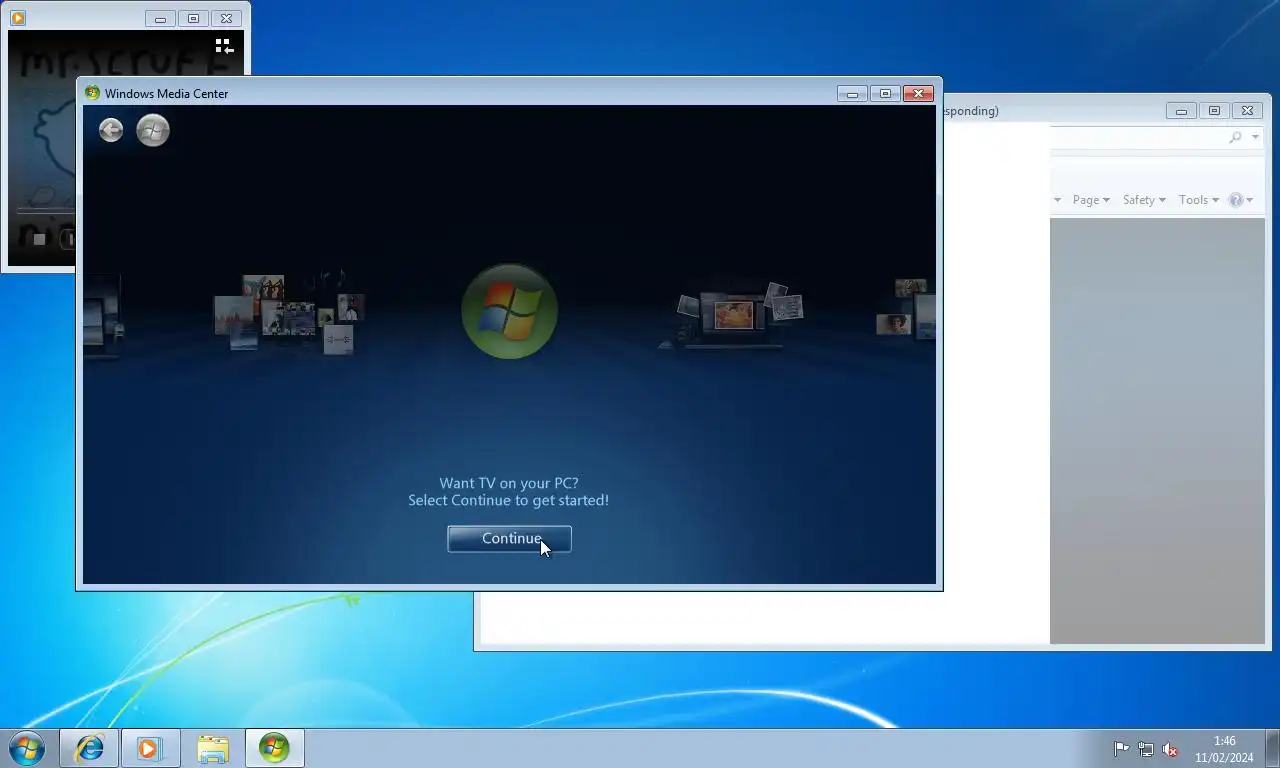The width and height of the screenshot is (1280, 768).
Task: Expand the help icon dropdown arrow
Action: pyautogui.click(x=1250, y=201)
